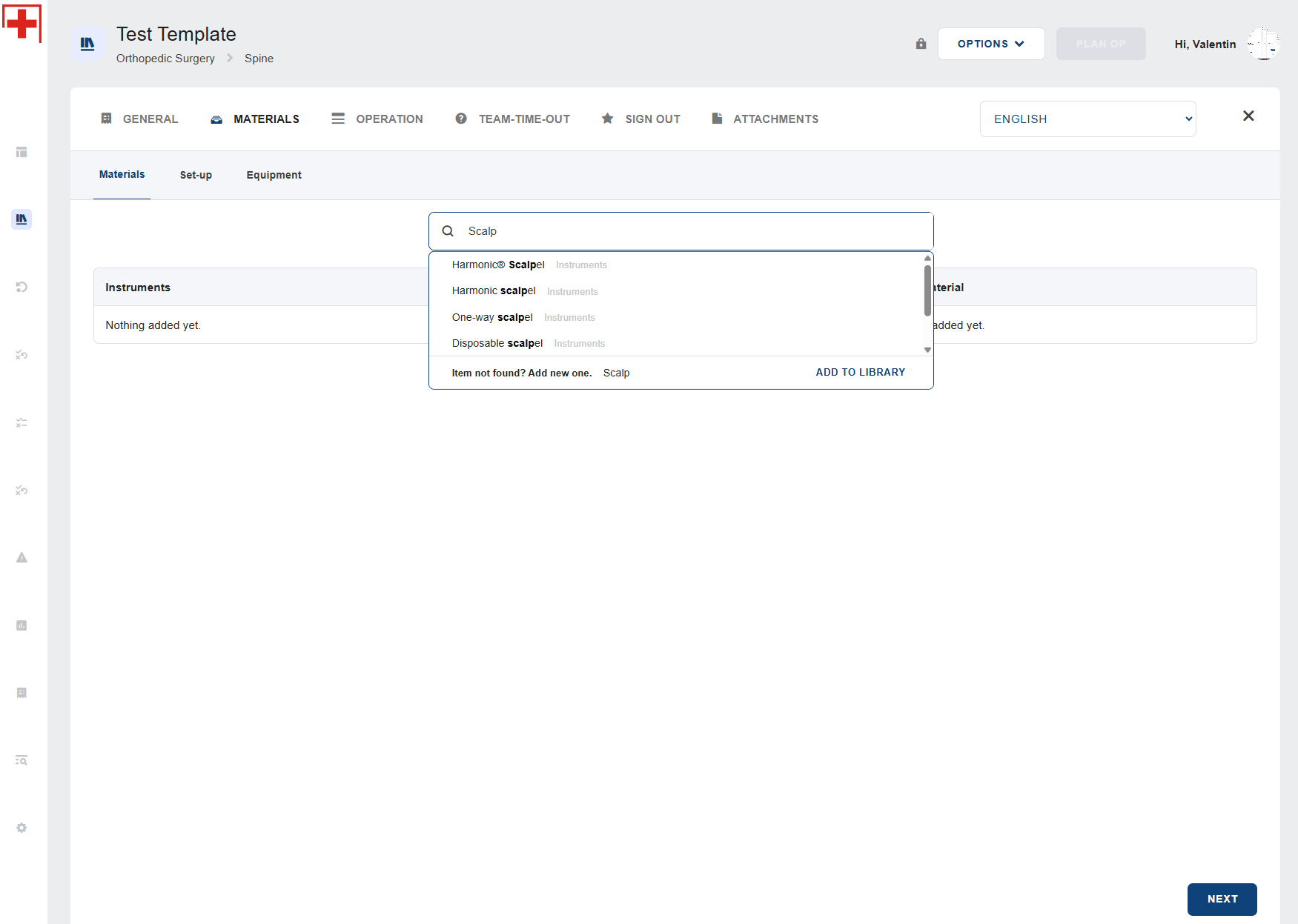Click the suggestion list scroll-down arrow
The width and height of the screenshot is (1298, 924).
click(x=927, y=350)
